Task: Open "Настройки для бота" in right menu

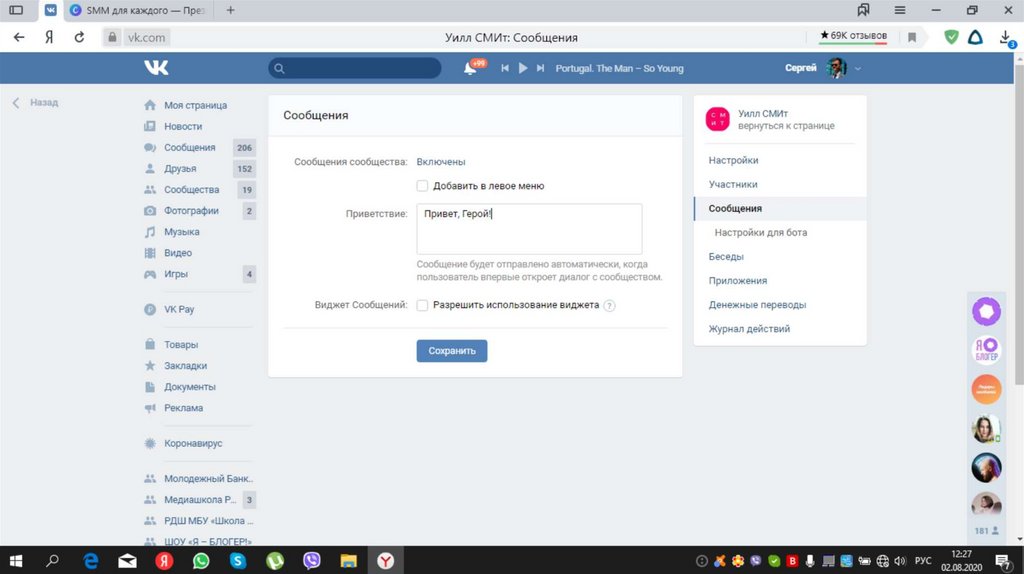Action: point(760,233)
